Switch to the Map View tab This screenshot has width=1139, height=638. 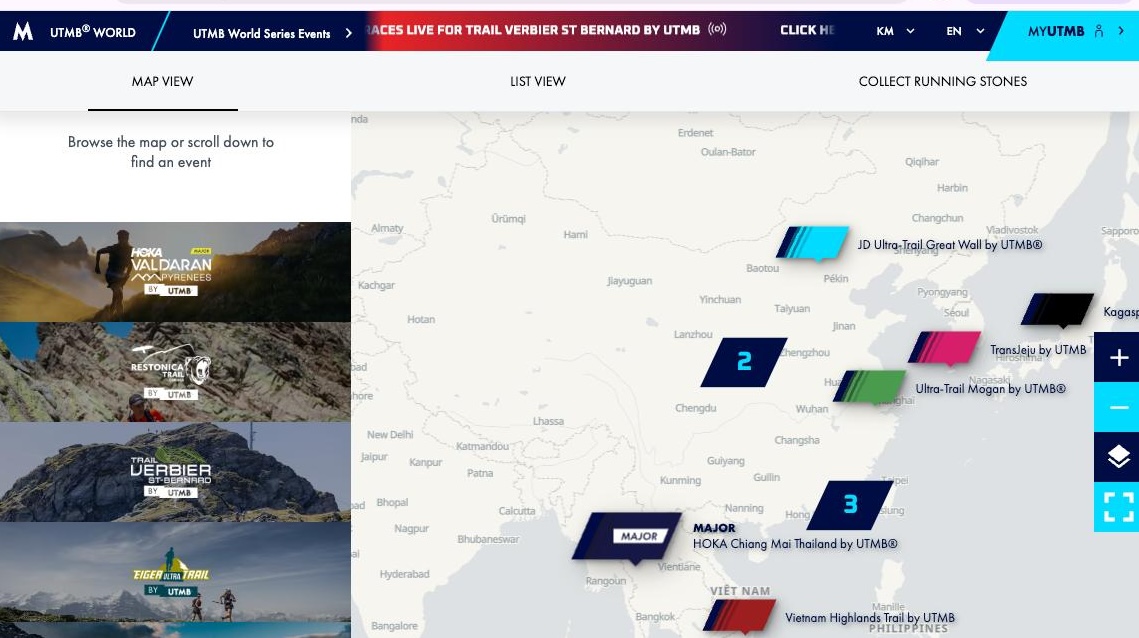click(163, 81)
